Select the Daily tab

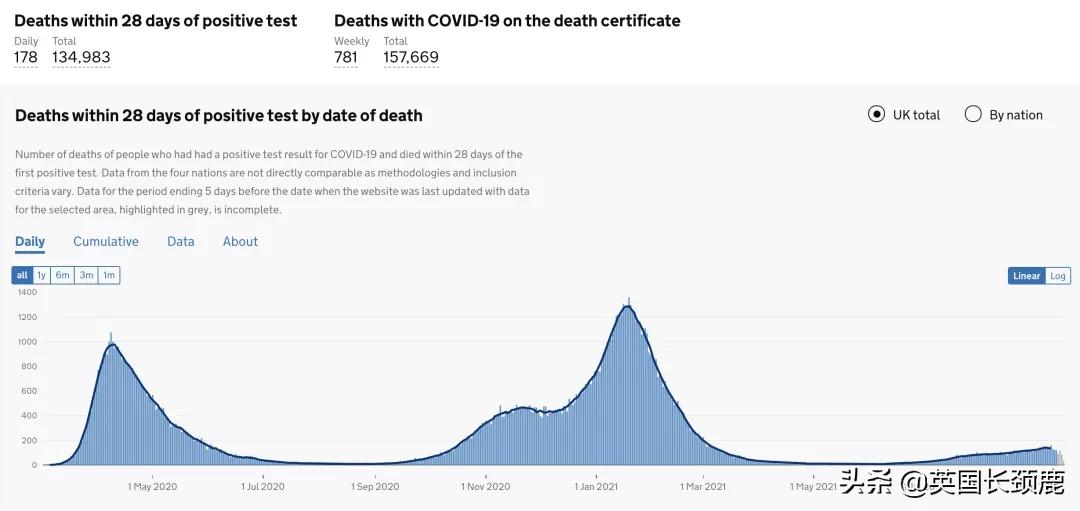click(30, 241)
